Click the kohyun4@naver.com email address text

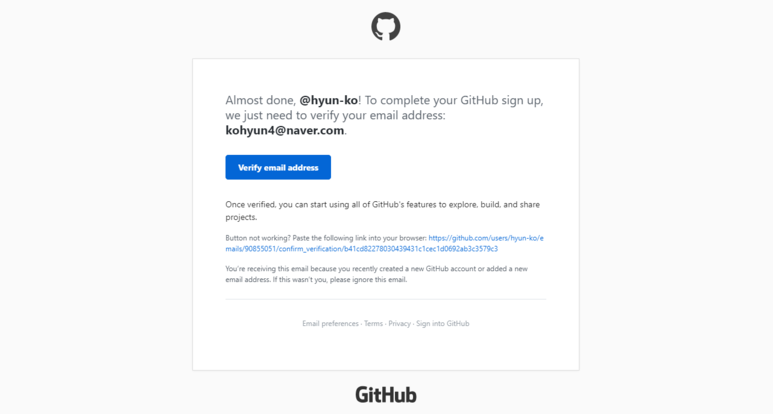284,131
